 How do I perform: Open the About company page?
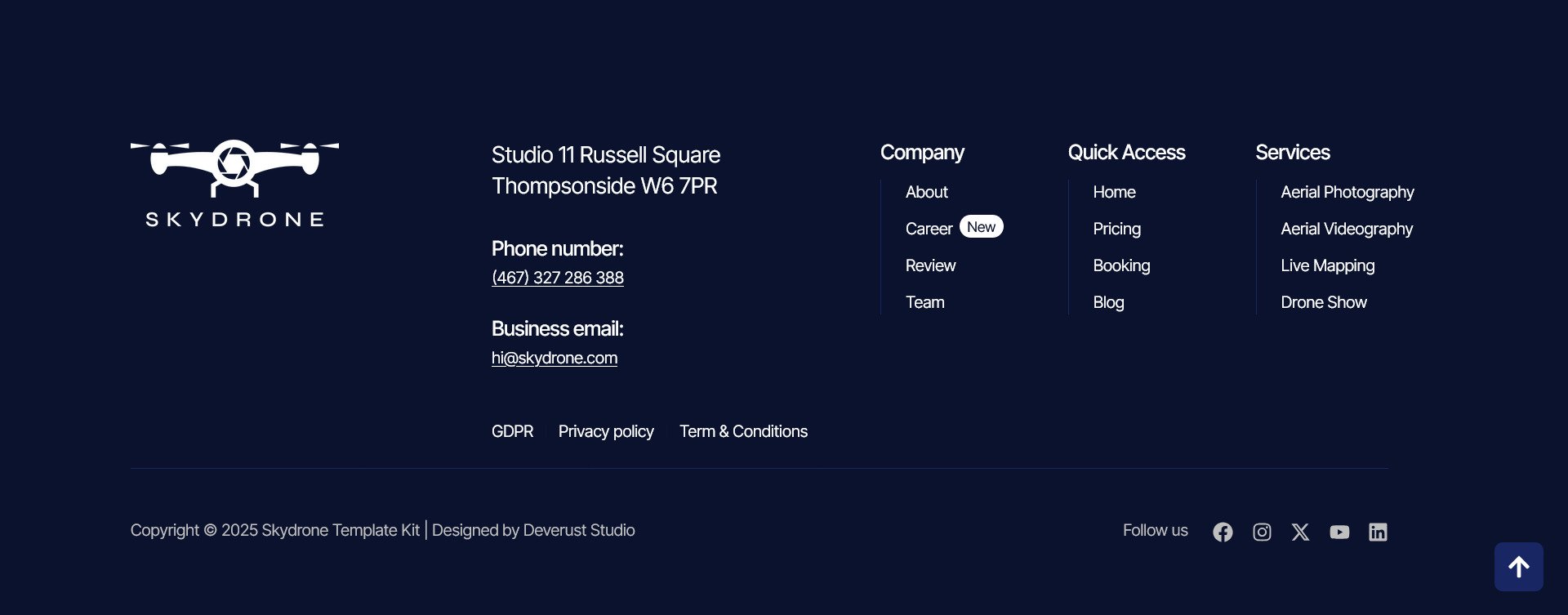927,192
